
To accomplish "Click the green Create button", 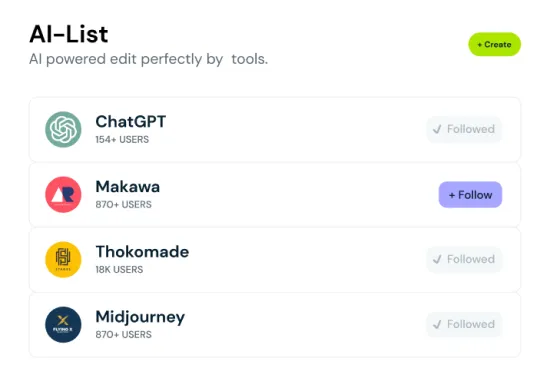I will coord(495,44).
